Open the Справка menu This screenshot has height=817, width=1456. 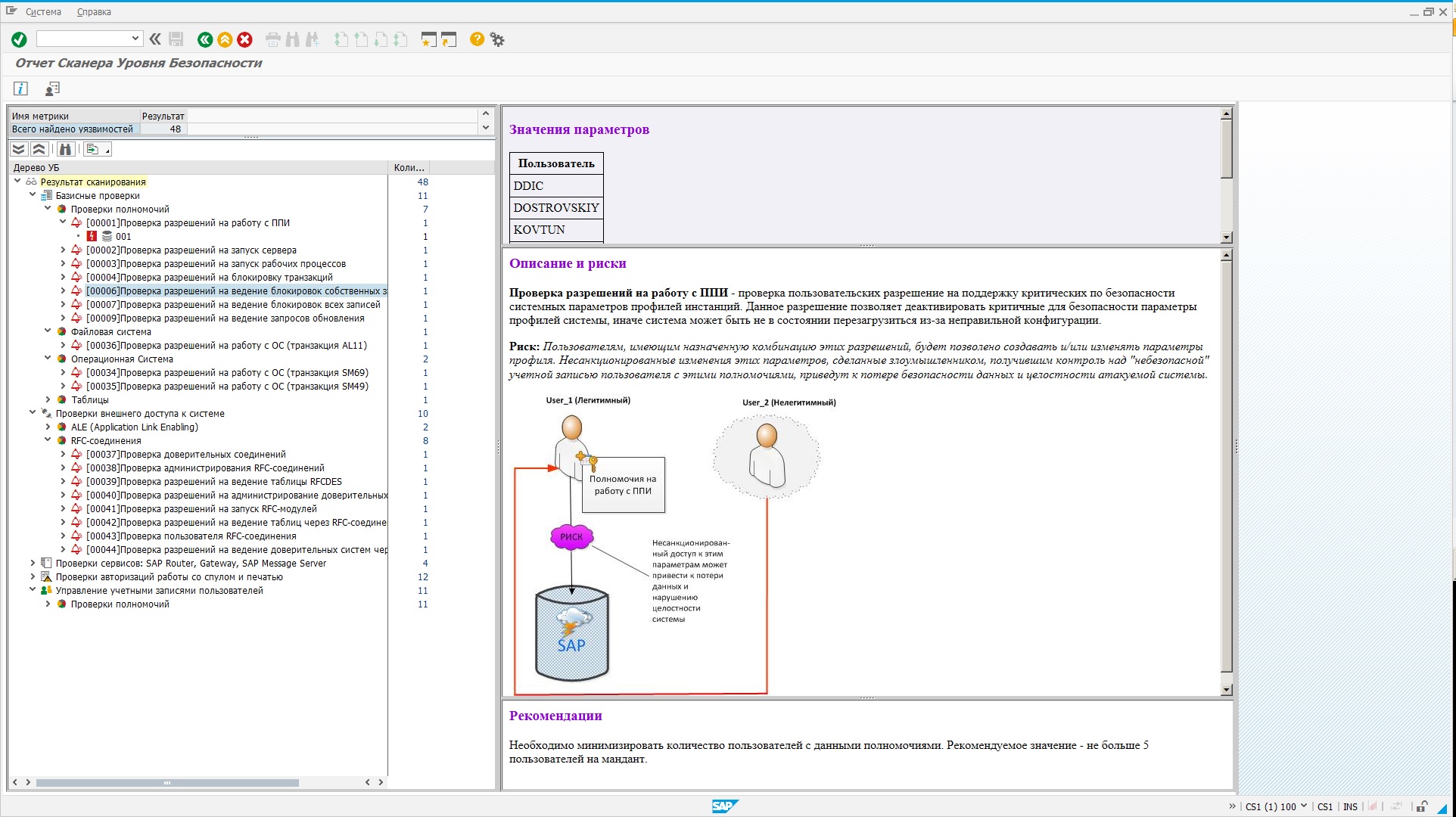[94, 11]
